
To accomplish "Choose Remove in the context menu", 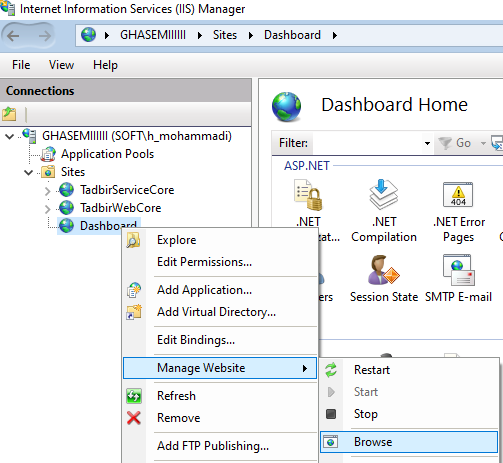I will (x=220, y=418).
